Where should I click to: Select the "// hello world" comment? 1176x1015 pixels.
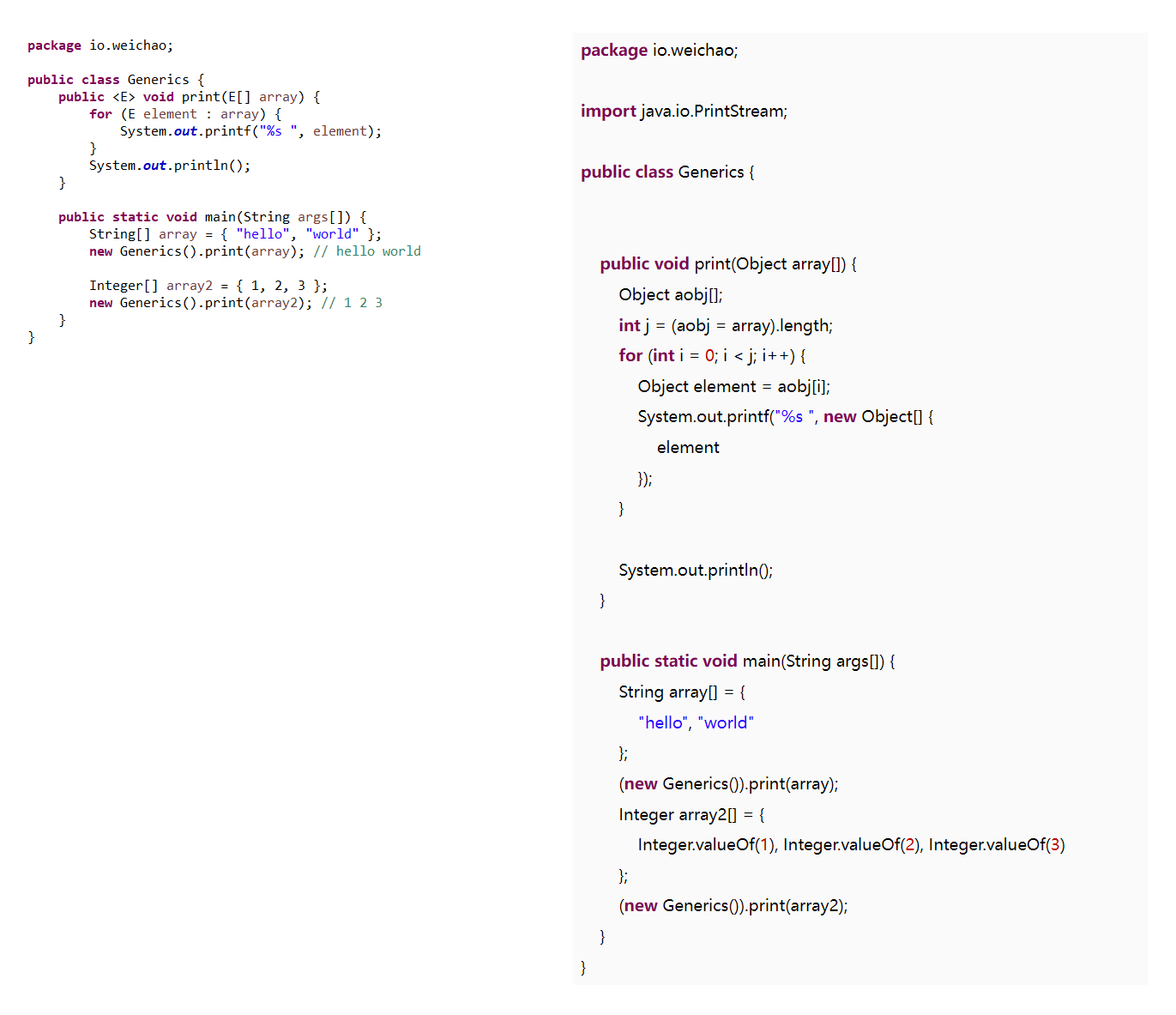(x=367, y=251)
